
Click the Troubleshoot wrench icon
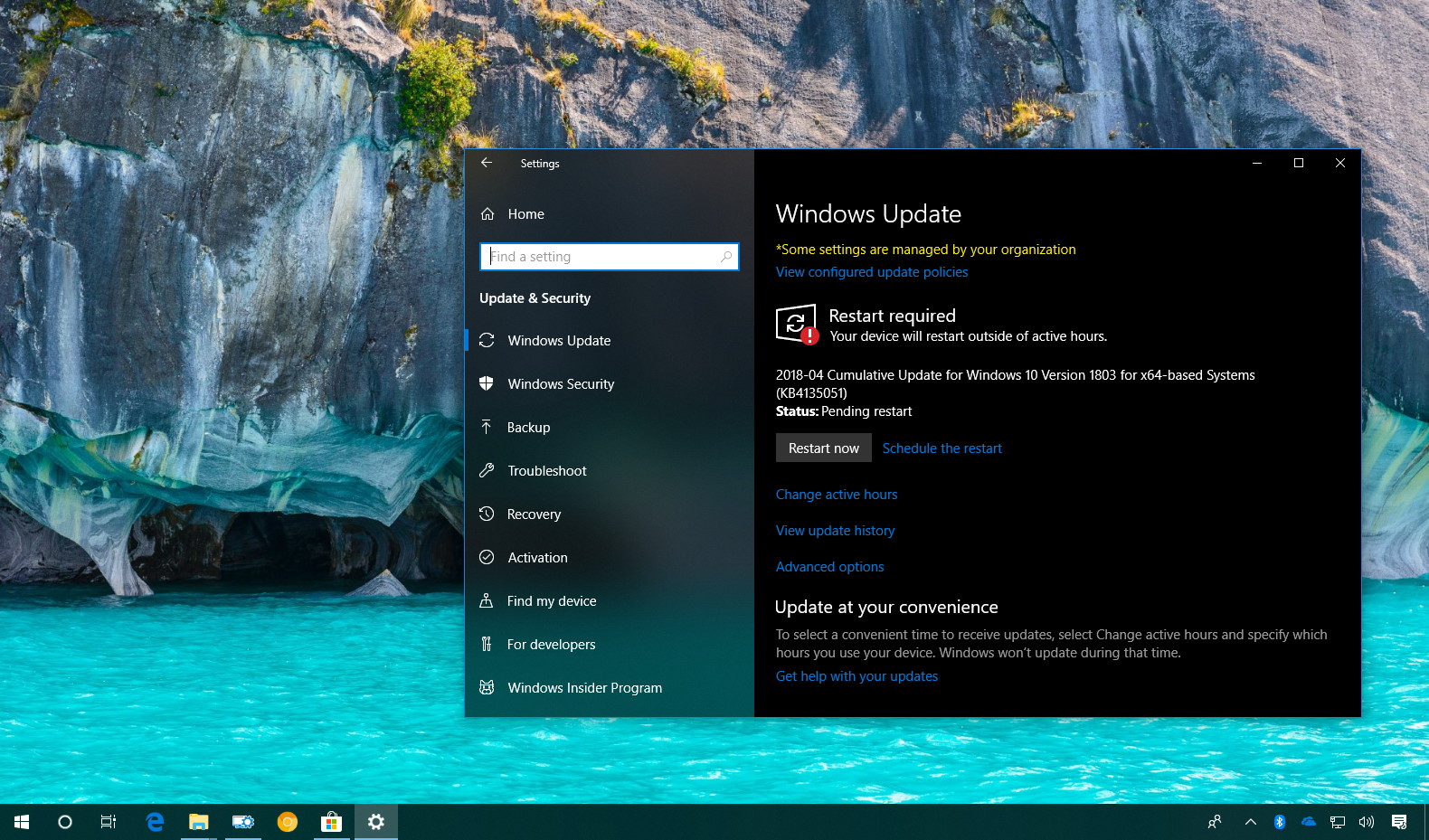click(x=487, y=470)
